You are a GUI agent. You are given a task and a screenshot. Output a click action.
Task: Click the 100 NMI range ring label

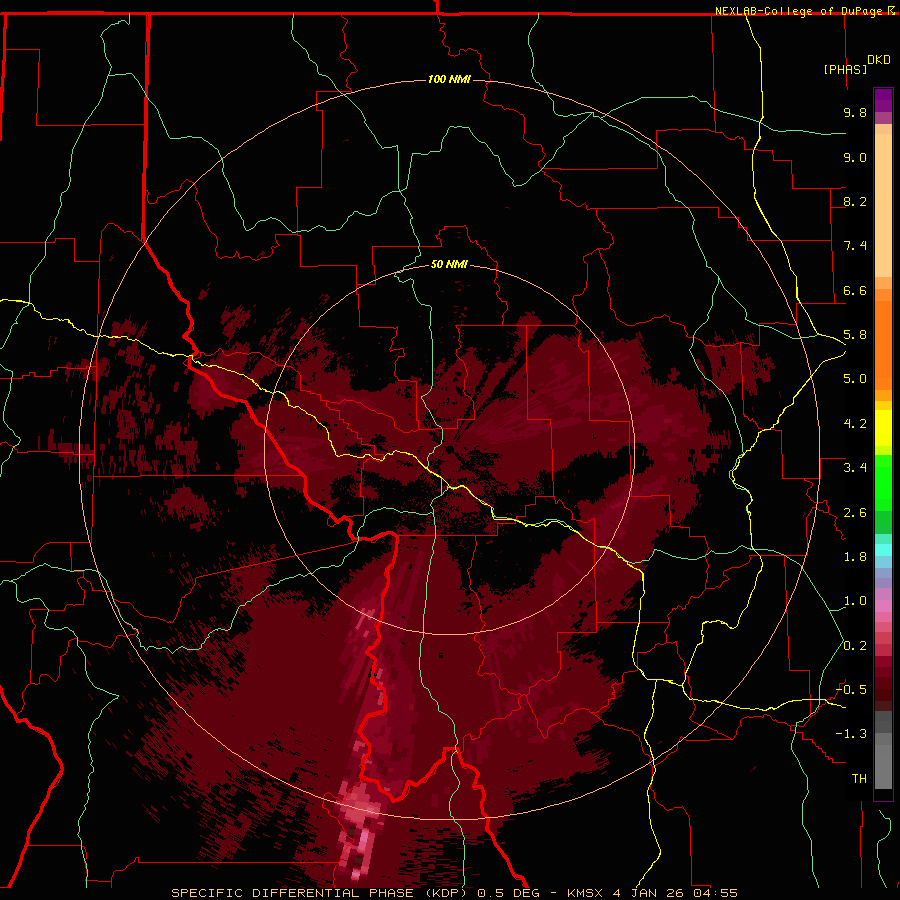coord(449,79)
